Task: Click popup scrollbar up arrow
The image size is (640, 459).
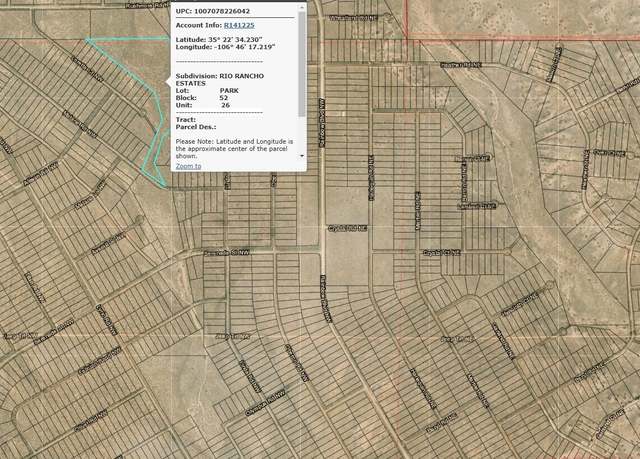Action: coord(302,7)
